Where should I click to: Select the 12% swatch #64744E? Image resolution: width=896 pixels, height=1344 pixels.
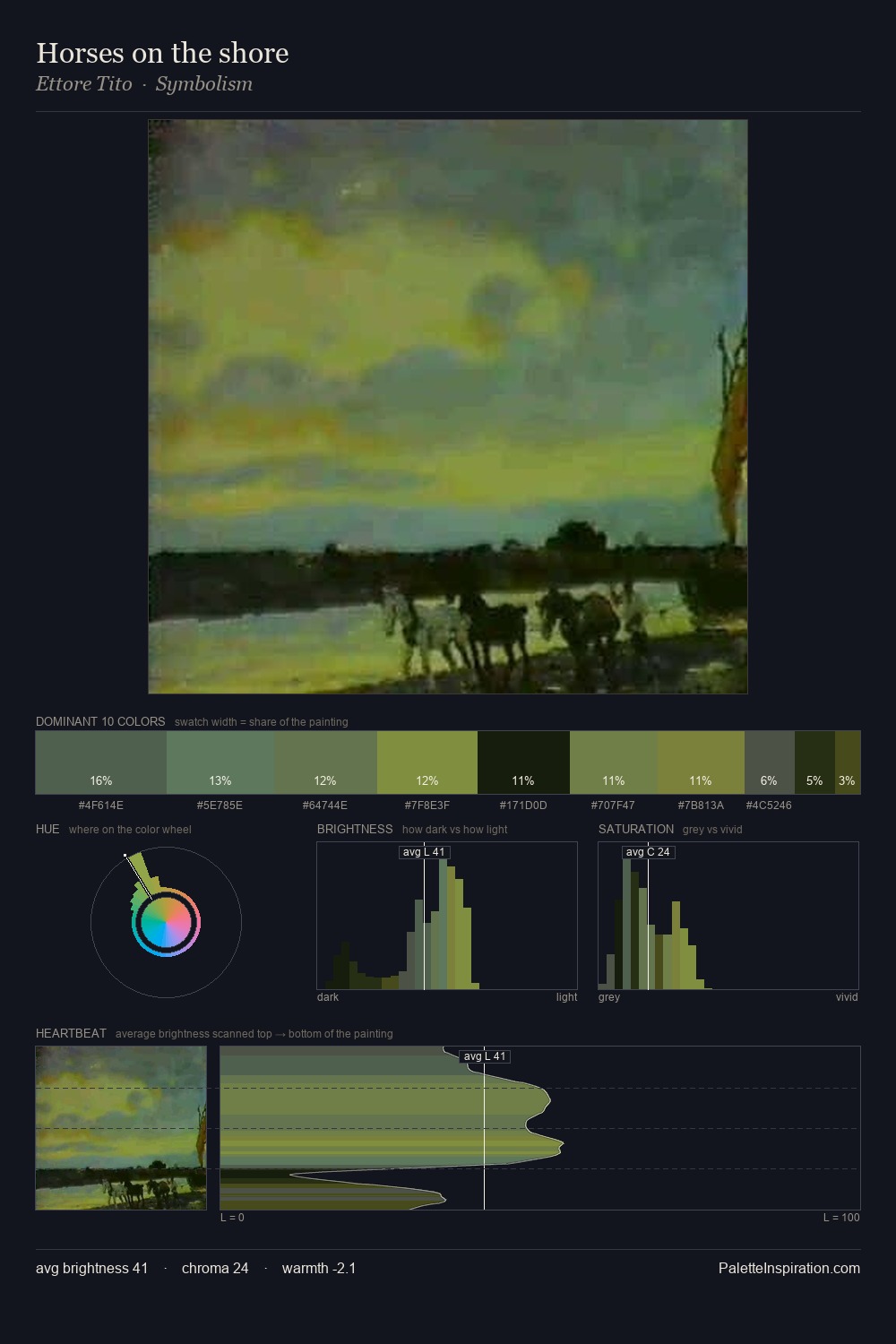pyautogui.click(x=325, y=762)
